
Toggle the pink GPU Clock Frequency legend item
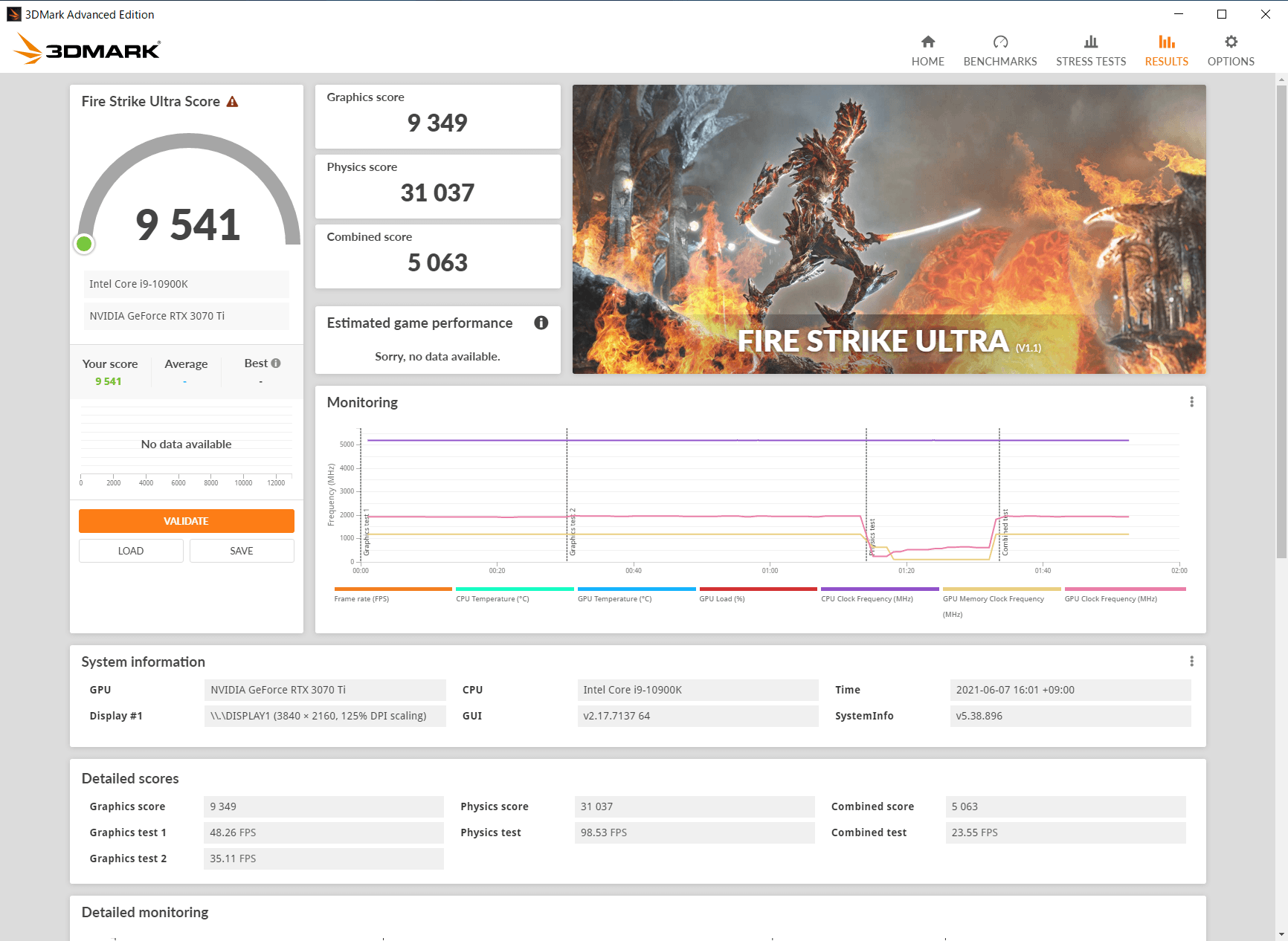1125,595
